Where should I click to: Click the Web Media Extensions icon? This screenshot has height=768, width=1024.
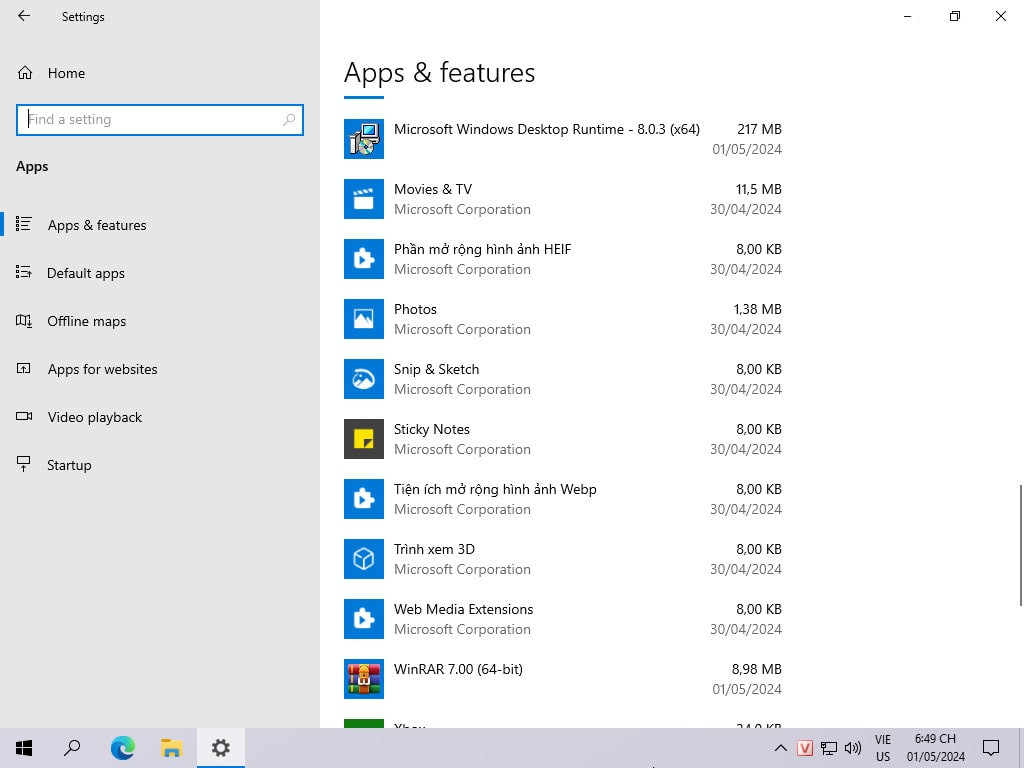[364, 619]
